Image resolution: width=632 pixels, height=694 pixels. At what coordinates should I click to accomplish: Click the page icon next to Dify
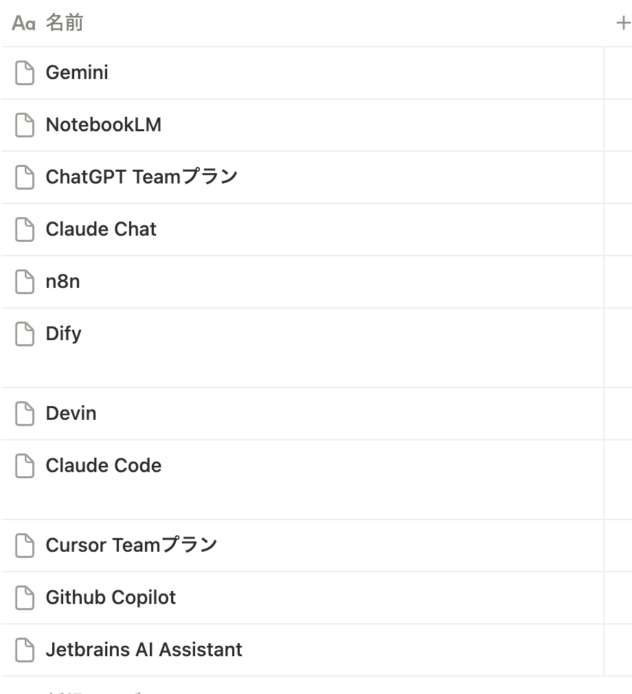tap(25, 334)
